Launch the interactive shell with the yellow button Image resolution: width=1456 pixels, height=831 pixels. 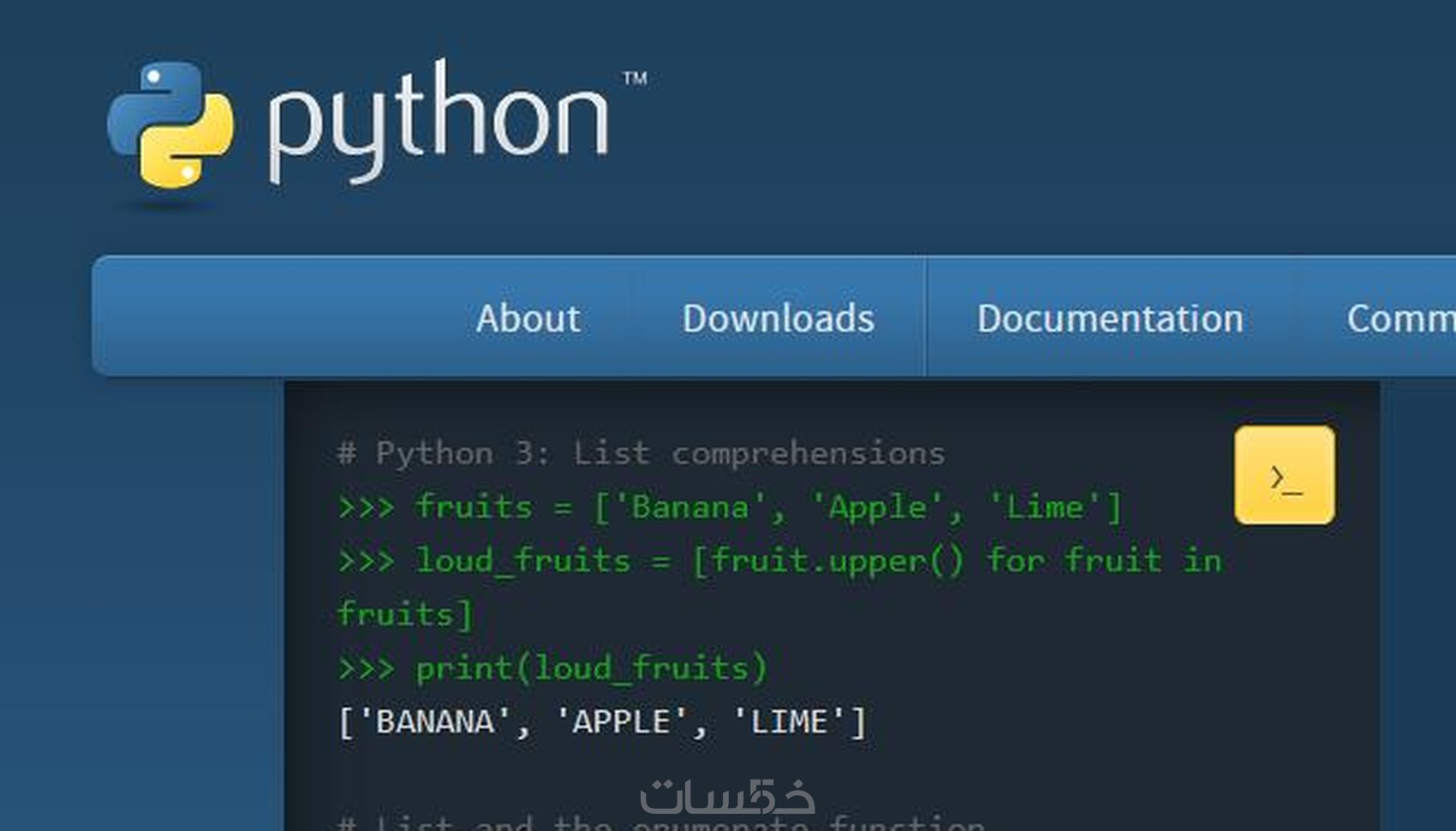[x=1284, y=475]
